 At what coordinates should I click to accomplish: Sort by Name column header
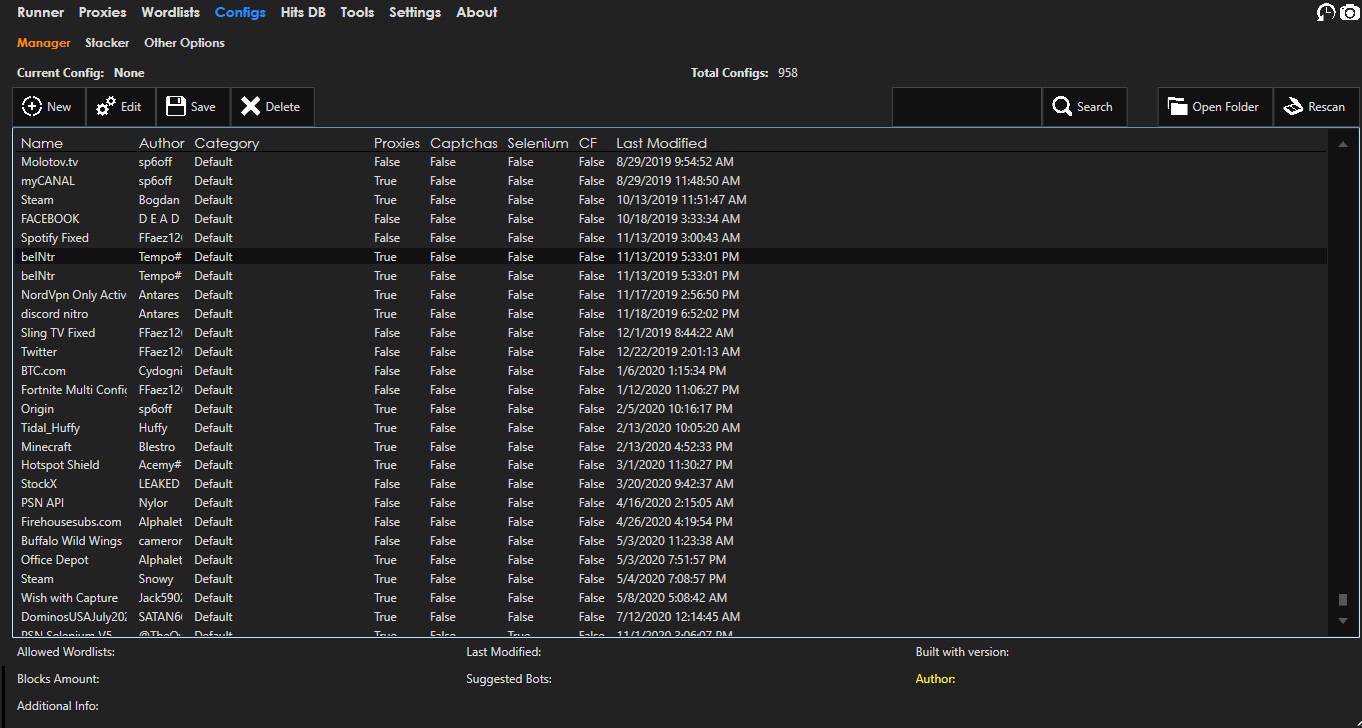tap(42, 143)
